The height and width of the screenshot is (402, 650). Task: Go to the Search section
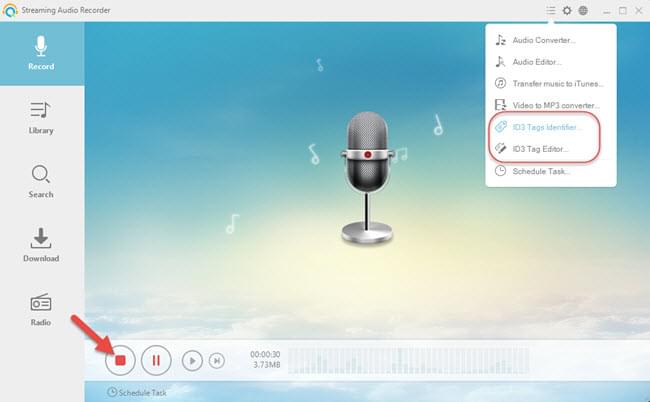point(41,182)
